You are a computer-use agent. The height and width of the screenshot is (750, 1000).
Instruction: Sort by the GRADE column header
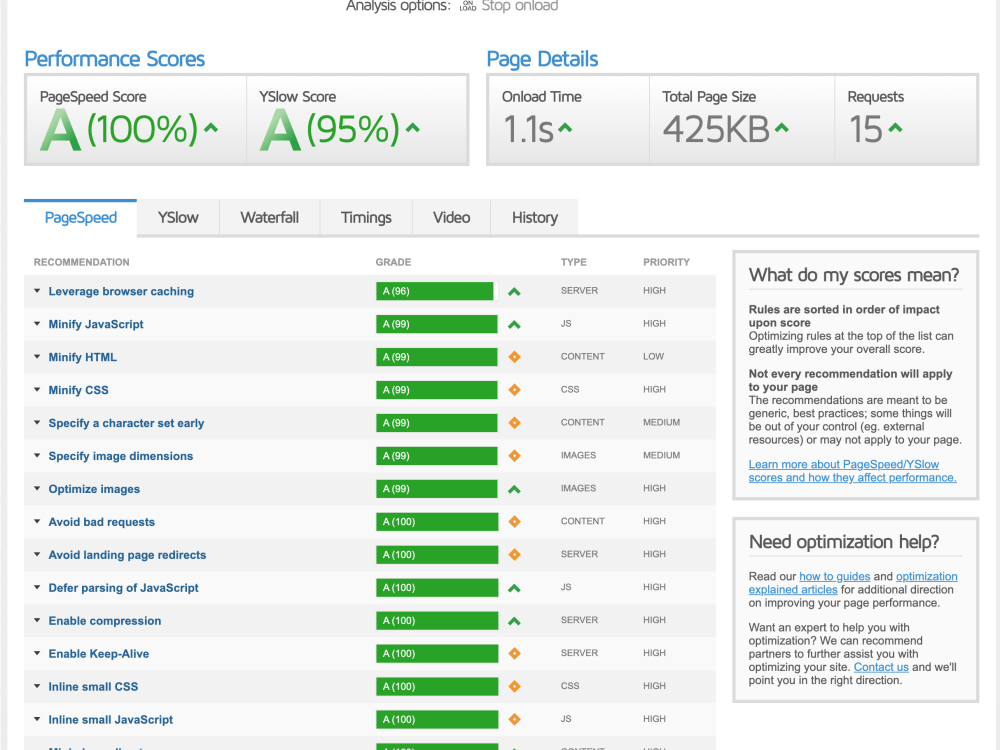pos(393,262)
